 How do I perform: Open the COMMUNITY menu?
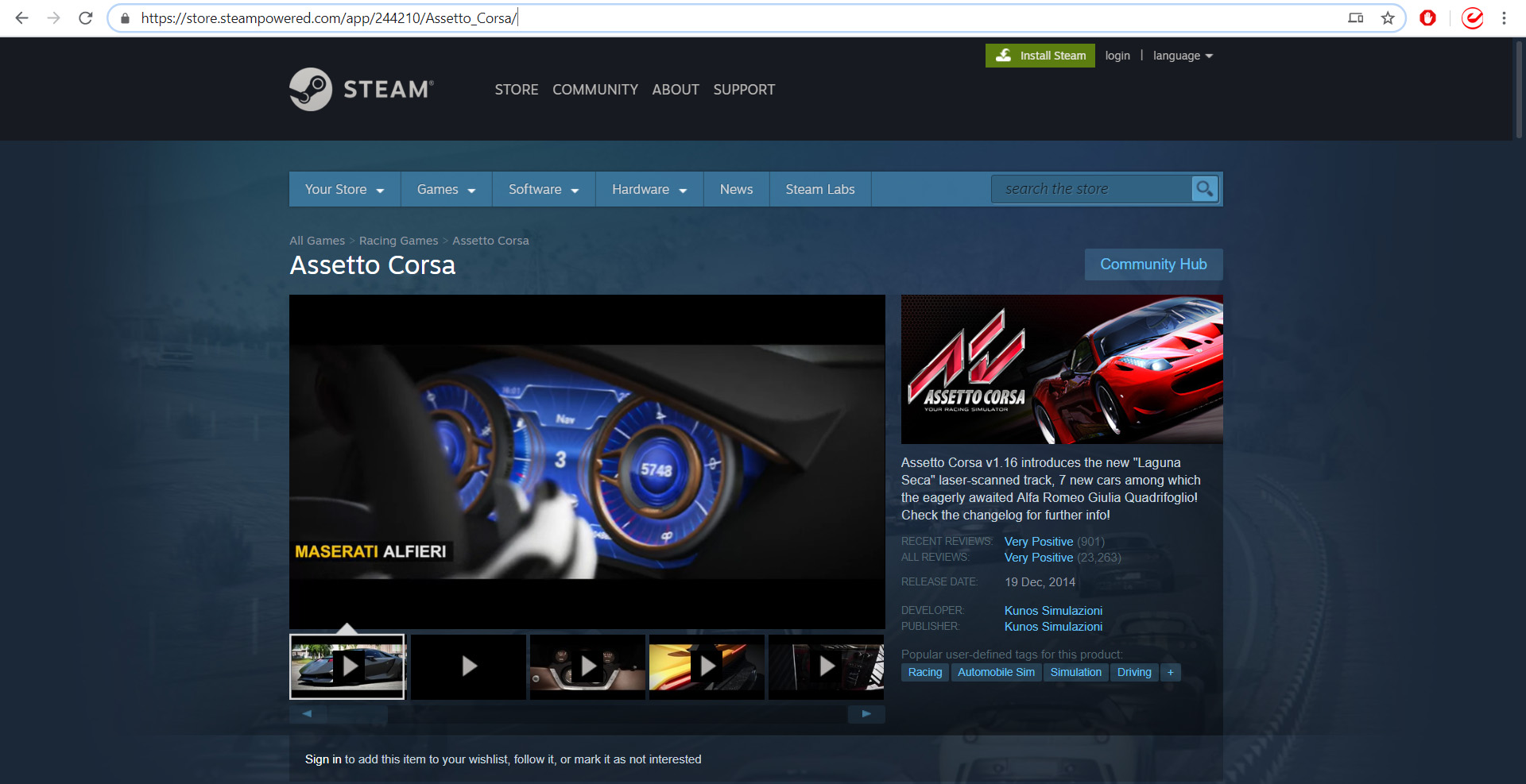(595, 90)
